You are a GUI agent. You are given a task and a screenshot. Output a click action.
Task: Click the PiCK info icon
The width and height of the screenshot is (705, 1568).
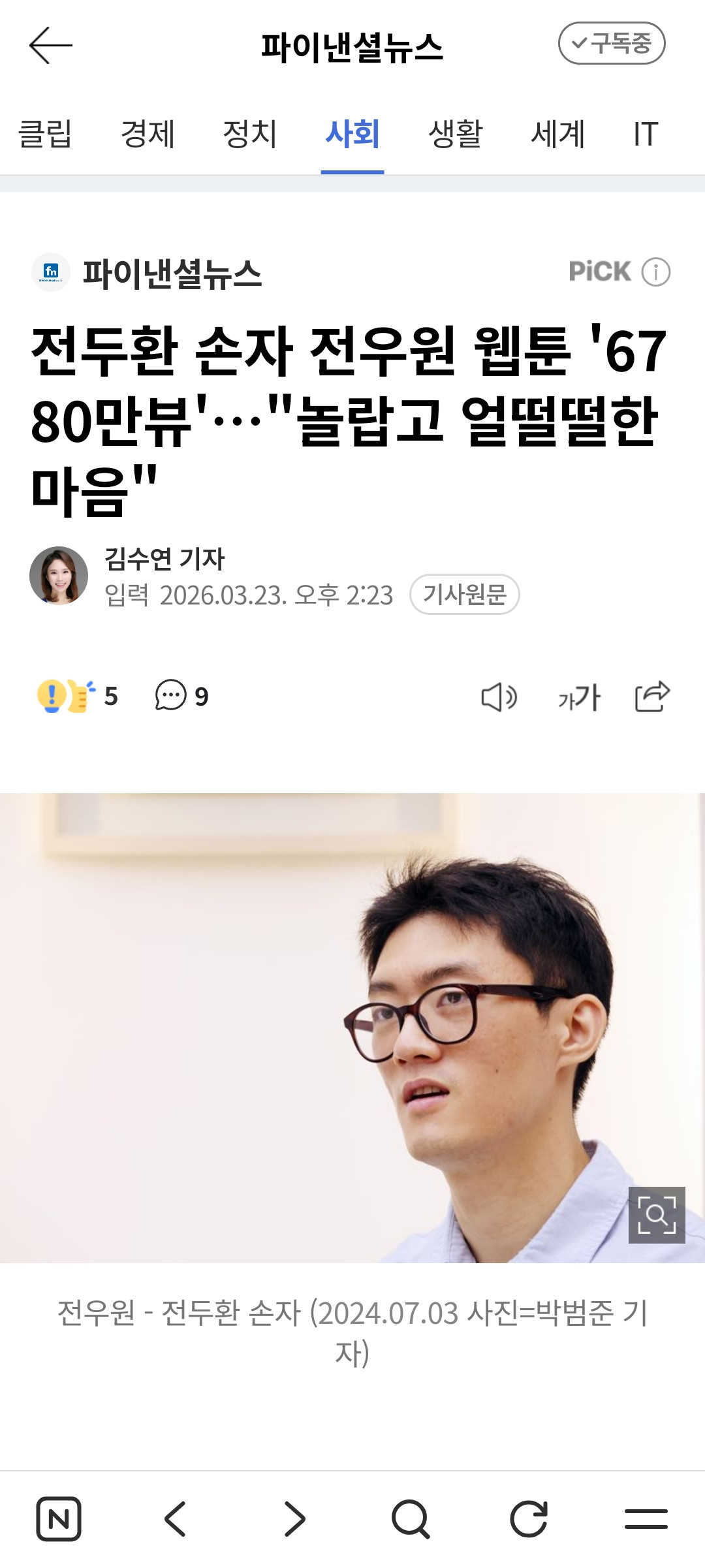pos(656,272)
